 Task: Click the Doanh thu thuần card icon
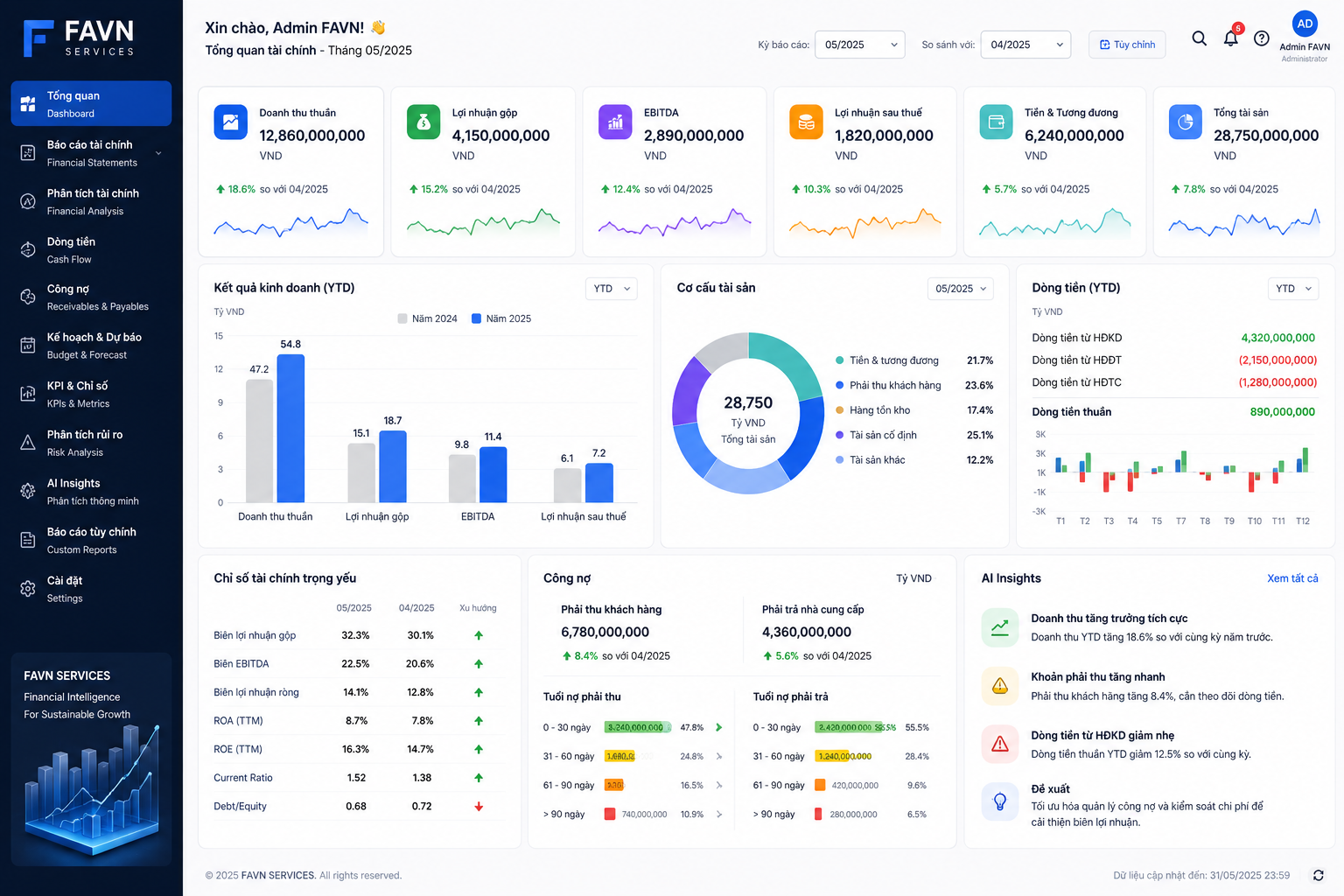coord(231,122)
